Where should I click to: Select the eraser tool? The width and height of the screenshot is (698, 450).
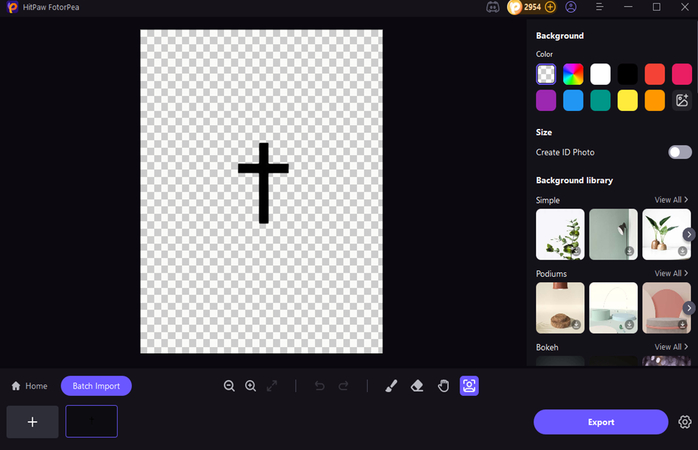tap(417, 386)
